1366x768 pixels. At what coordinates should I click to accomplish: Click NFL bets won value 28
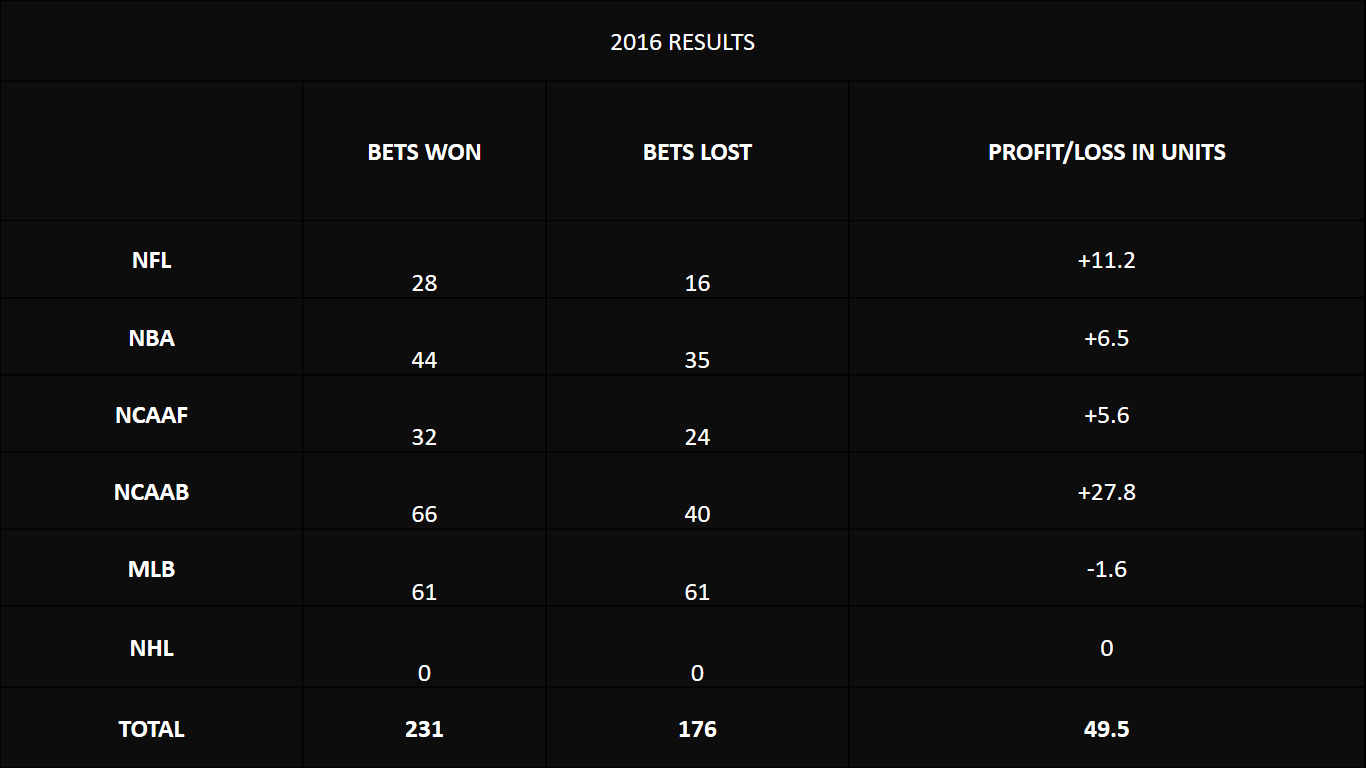[x=424, y=283]
